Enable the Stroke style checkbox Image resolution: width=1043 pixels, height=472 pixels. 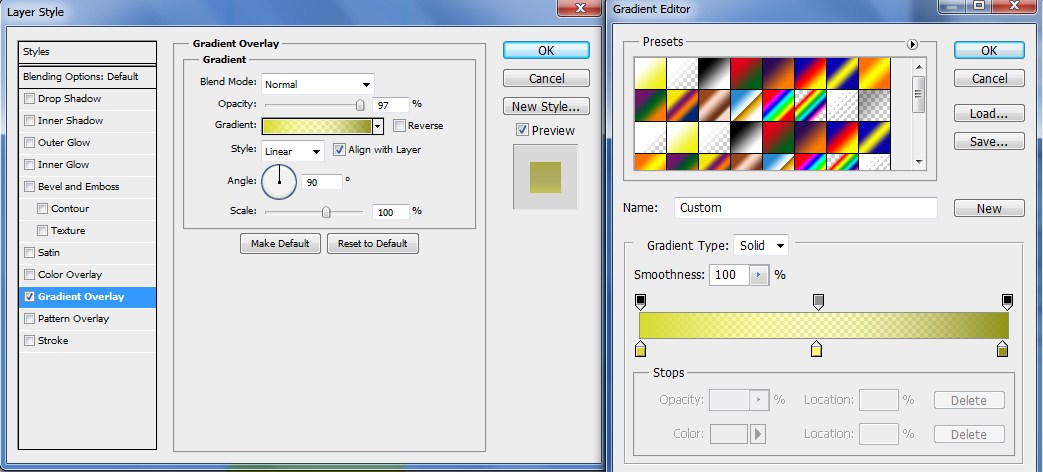(x=29, y=340)
